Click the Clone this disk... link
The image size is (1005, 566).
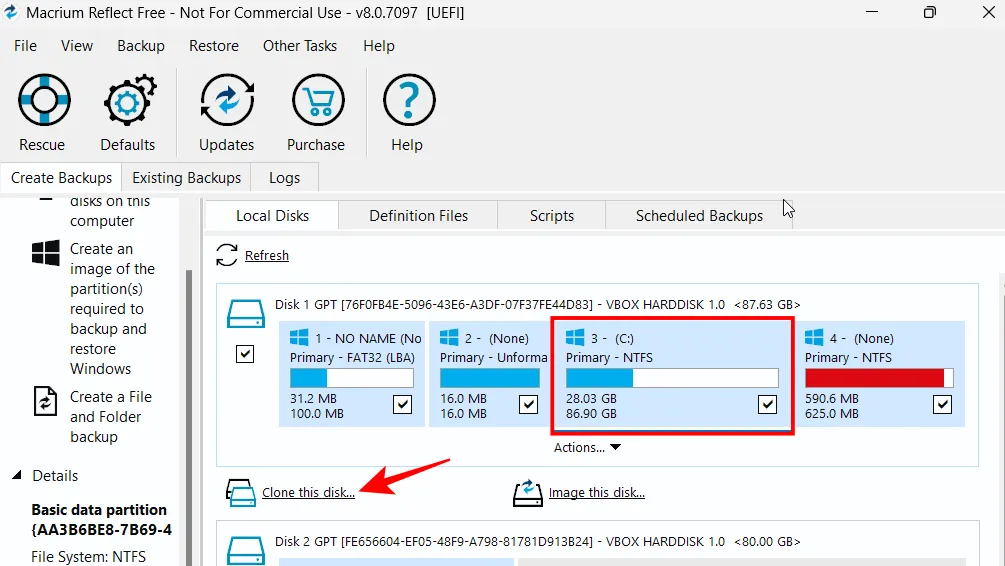308,492
